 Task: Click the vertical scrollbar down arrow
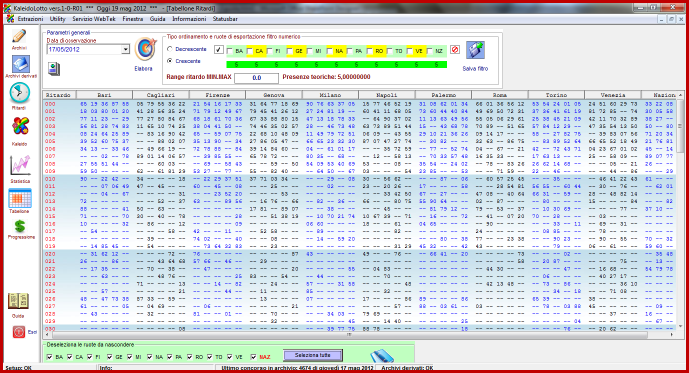click(x=681, y=326)
